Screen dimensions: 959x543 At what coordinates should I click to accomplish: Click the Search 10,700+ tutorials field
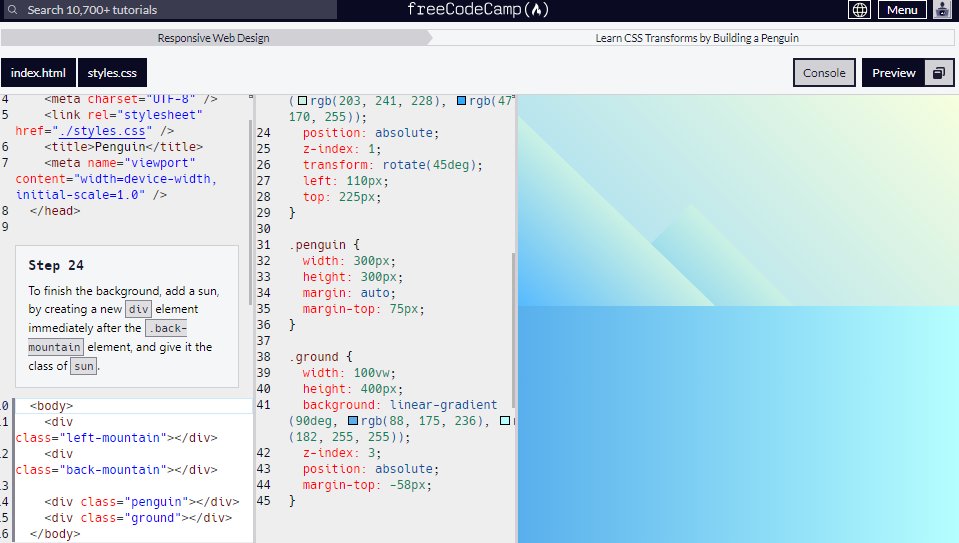click(x=169, y=10)
